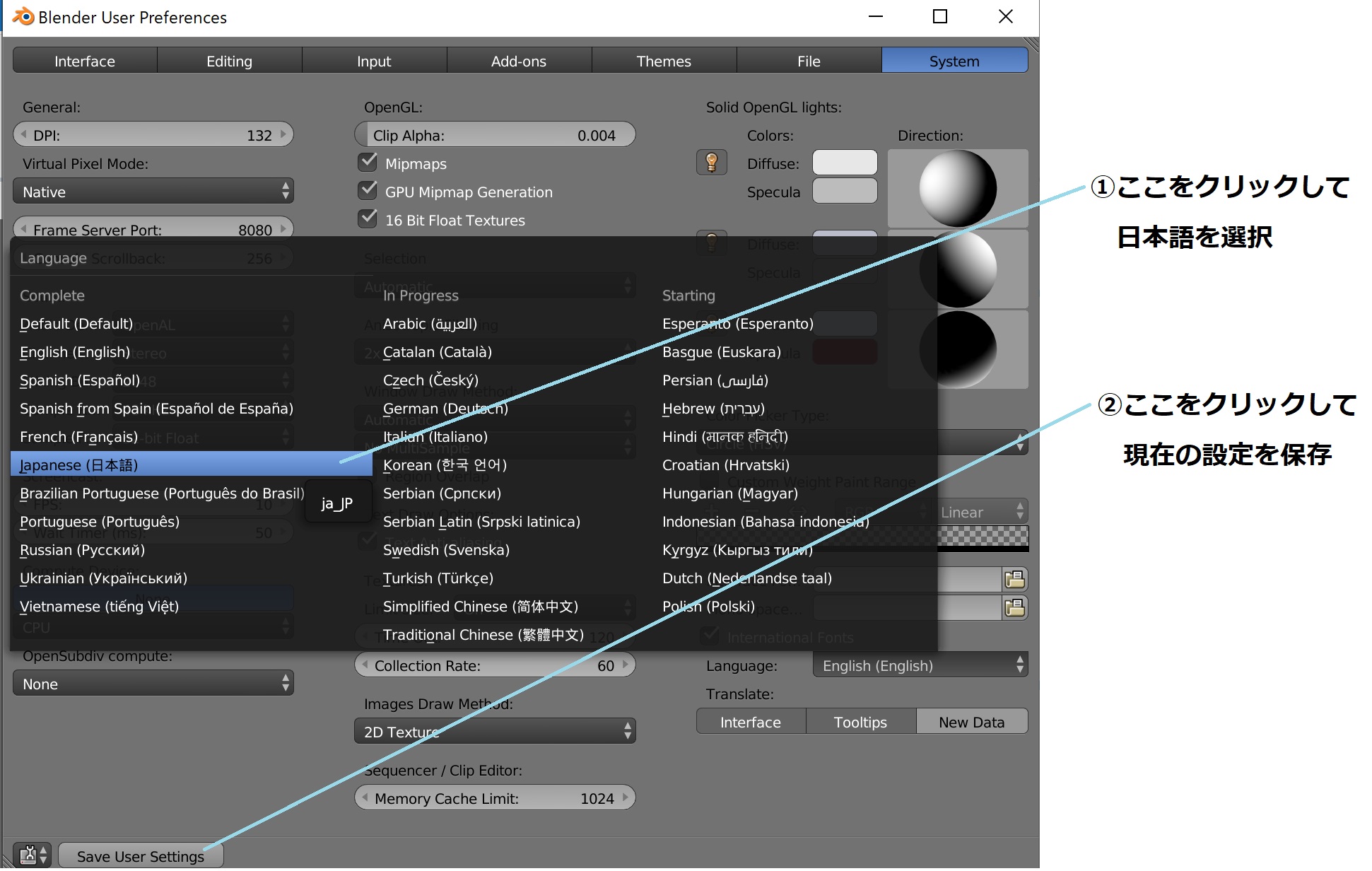Disable the Mipmaps checkbox
This screenshot has width=1372, height=871.
pos(368,163)
